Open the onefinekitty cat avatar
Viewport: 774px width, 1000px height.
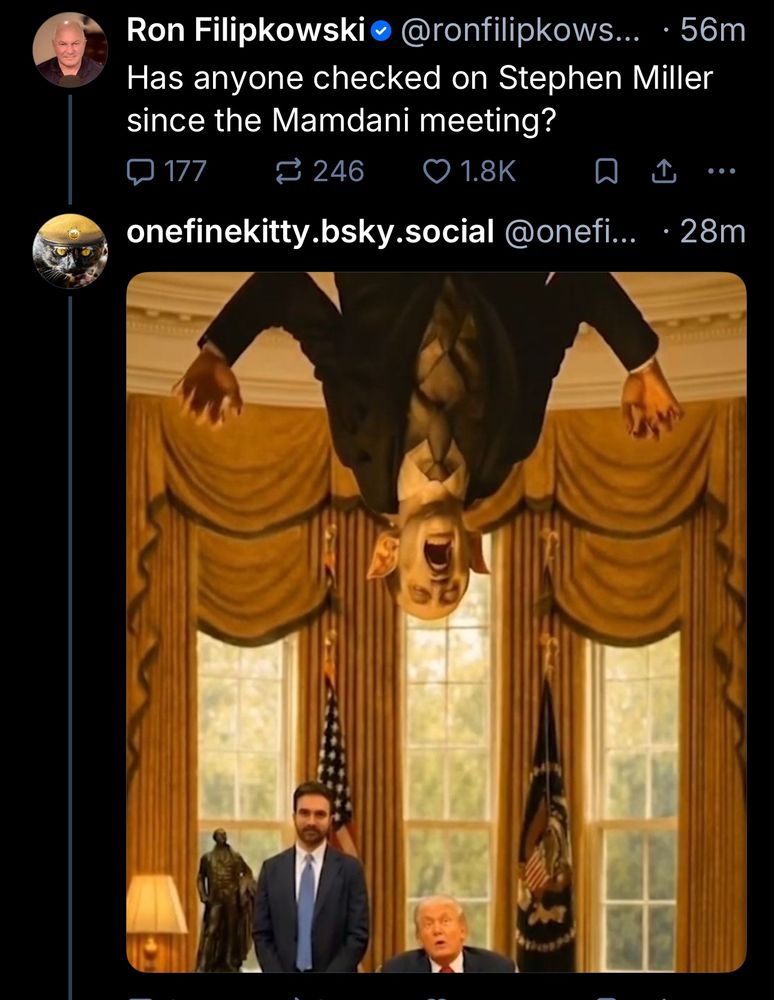pyautogui.click(x=70, y=250)
